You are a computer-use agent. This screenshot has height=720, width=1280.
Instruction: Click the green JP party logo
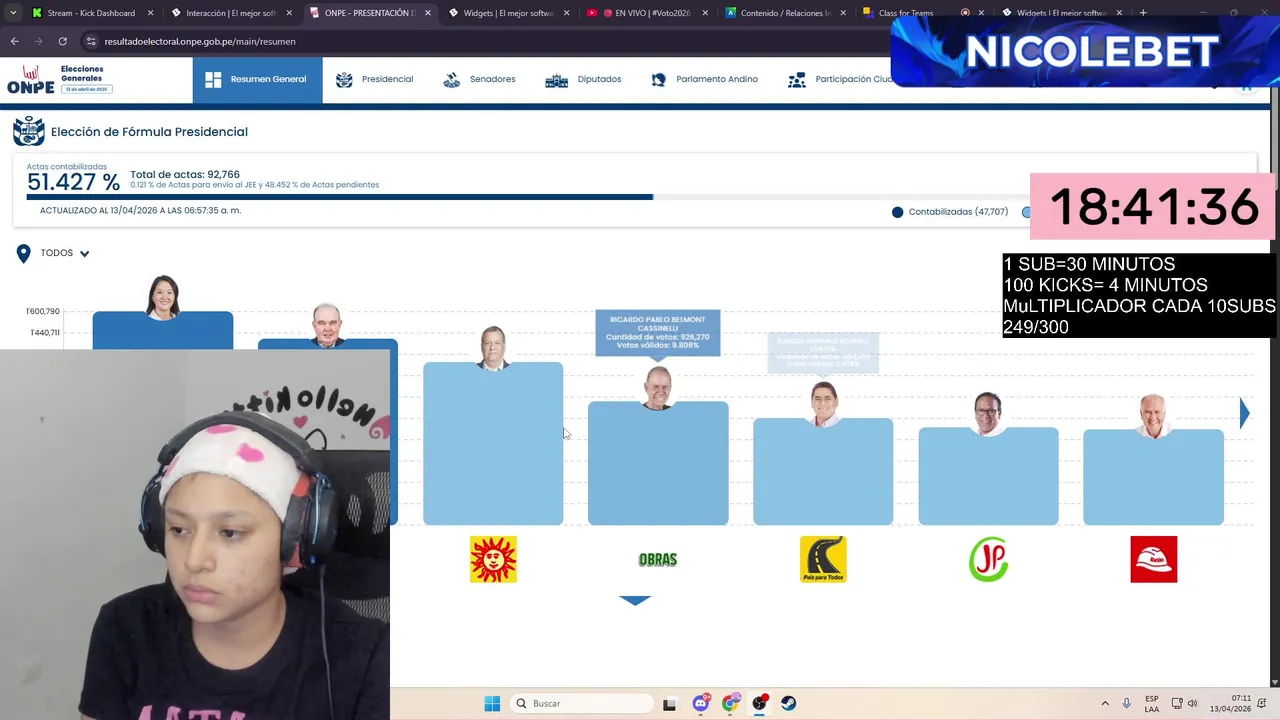988,559
